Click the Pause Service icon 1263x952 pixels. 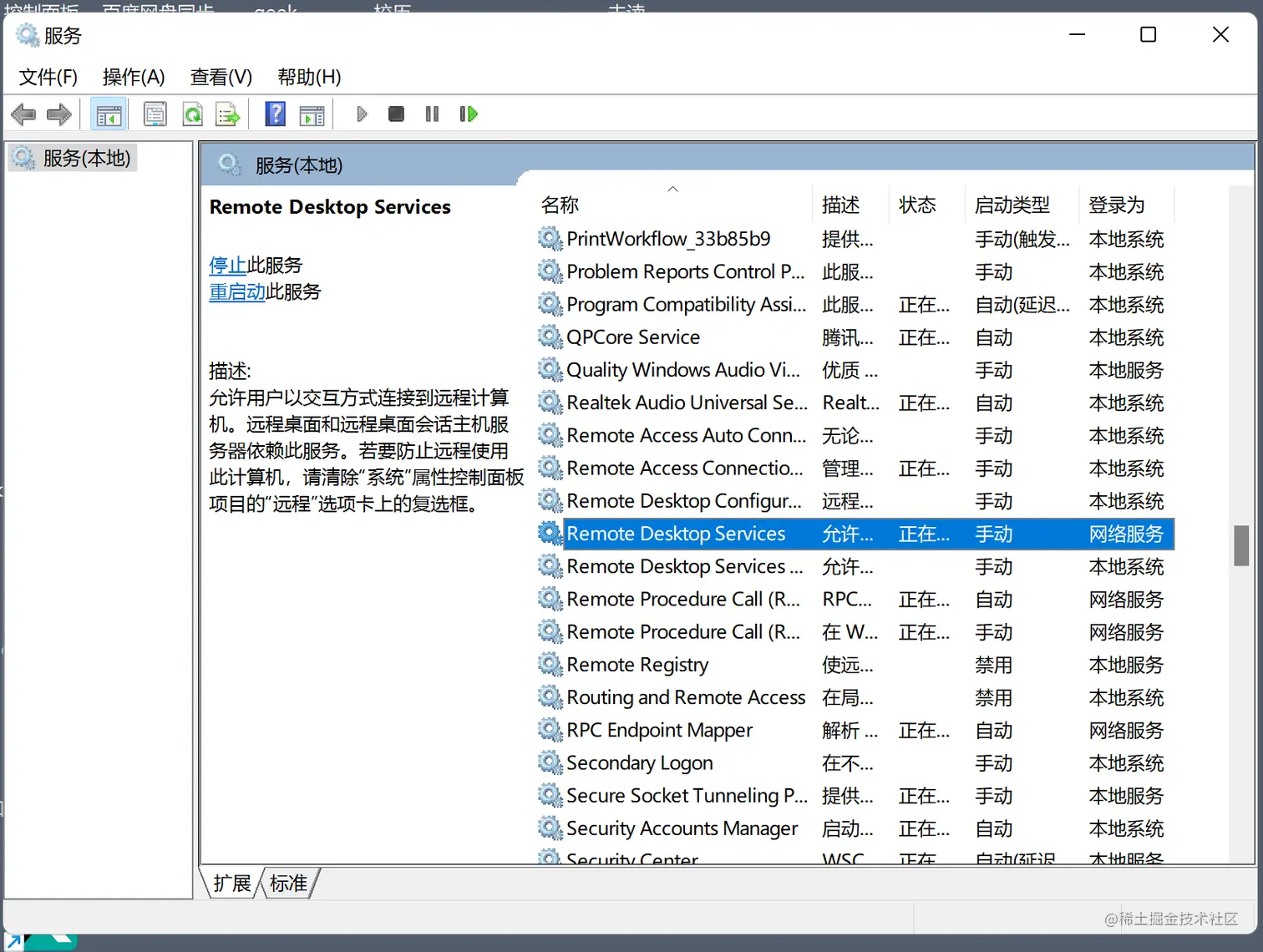[x=432, y=114]
